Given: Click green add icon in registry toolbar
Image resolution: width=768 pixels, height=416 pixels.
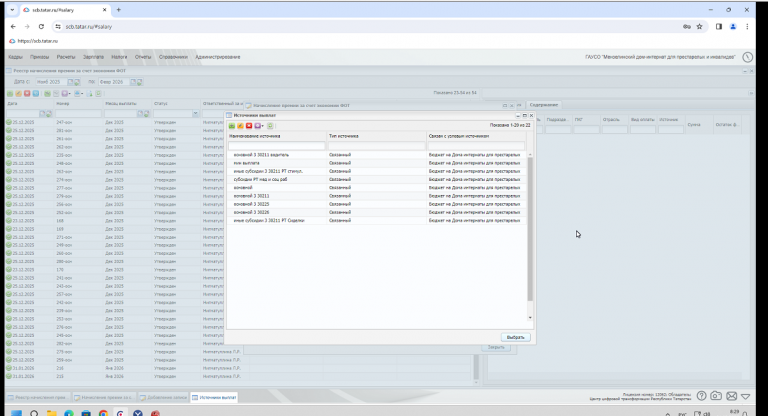Looking at the screenshot, I should (10, 94).
